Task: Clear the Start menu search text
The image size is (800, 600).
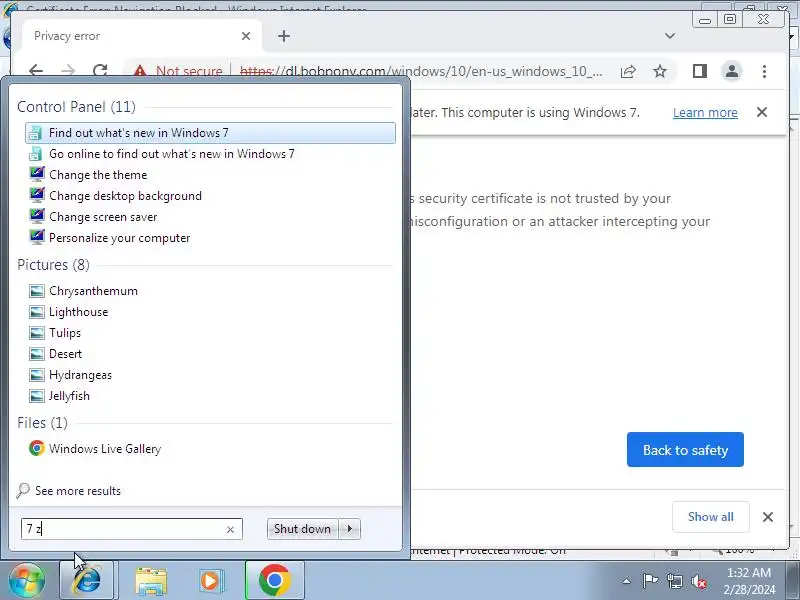Action: pyautogui.click(x=231, y=530)
